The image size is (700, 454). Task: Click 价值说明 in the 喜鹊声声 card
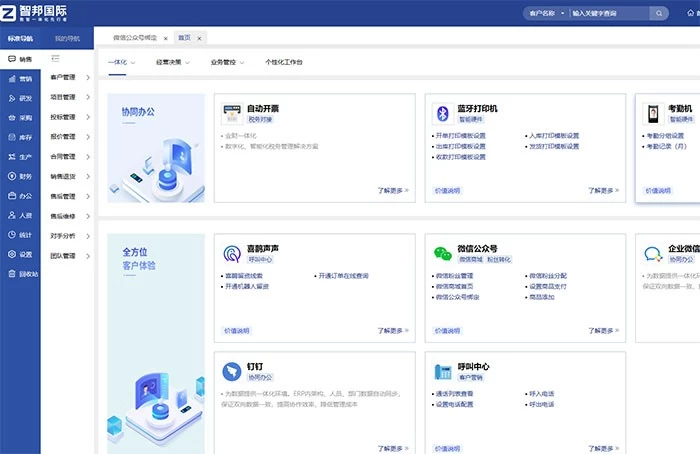click(238, 330)
